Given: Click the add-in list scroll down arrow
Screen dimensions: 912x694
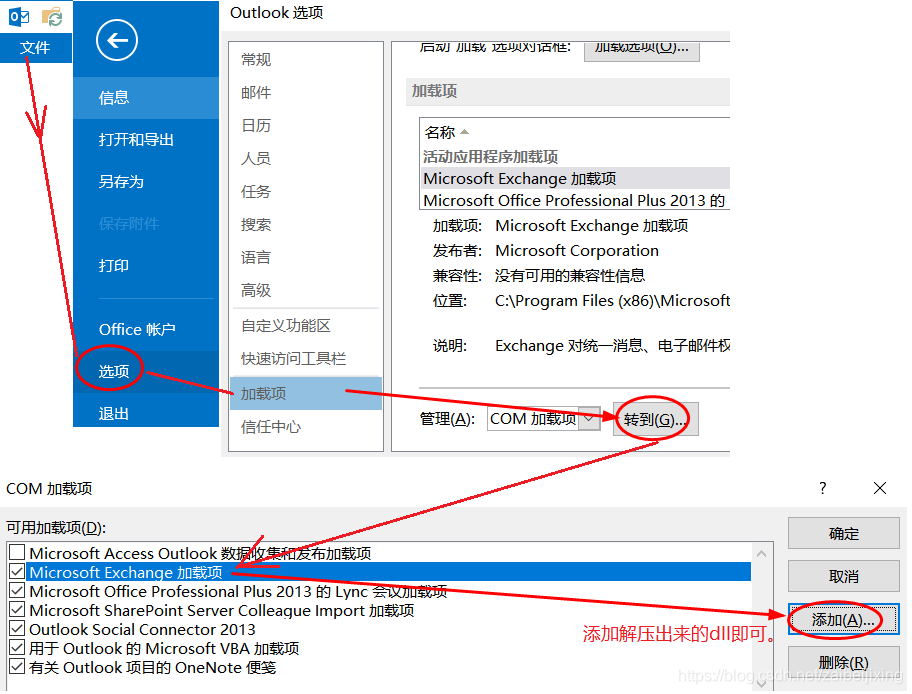Looking at the screenshot, I should click(x=761, y=684).
